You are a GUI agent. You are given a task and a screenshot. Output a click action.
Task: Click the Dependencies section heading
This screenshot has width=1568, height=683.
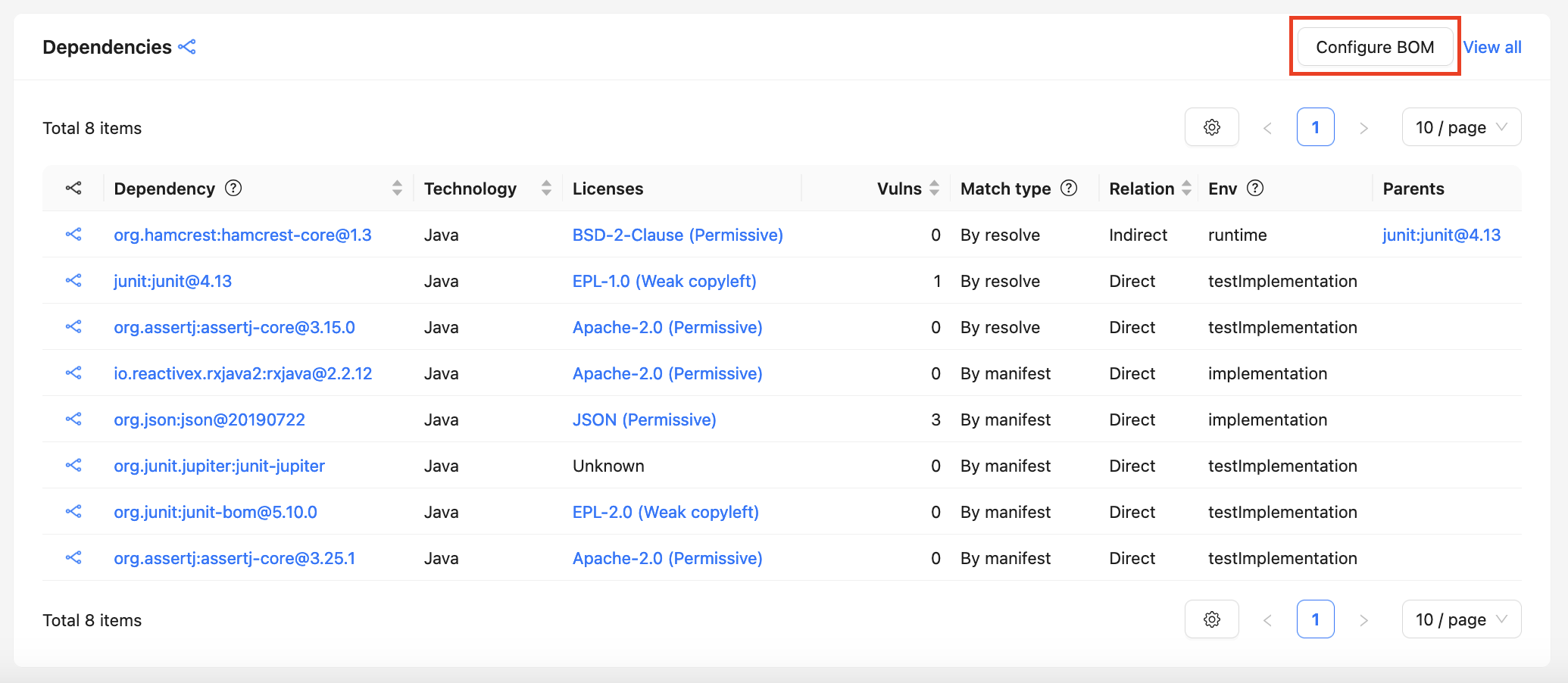[107, 47]
